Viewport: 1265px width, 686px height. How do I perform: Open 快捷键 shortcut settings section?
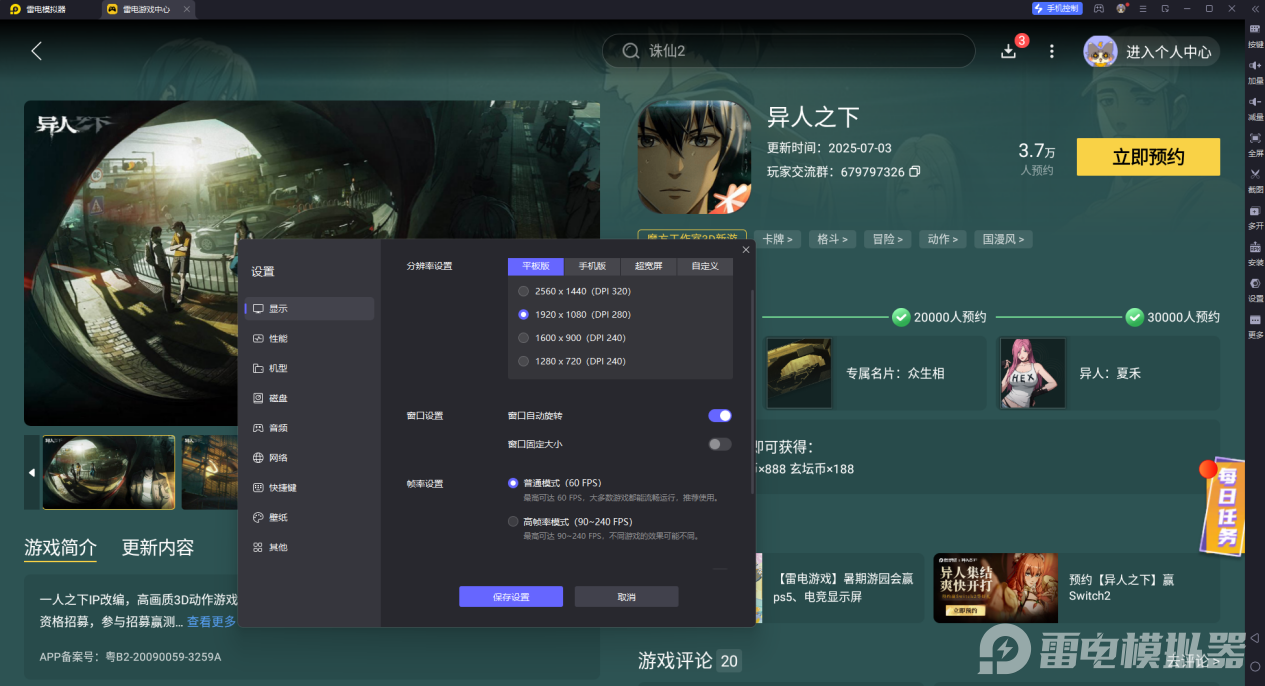309,487
